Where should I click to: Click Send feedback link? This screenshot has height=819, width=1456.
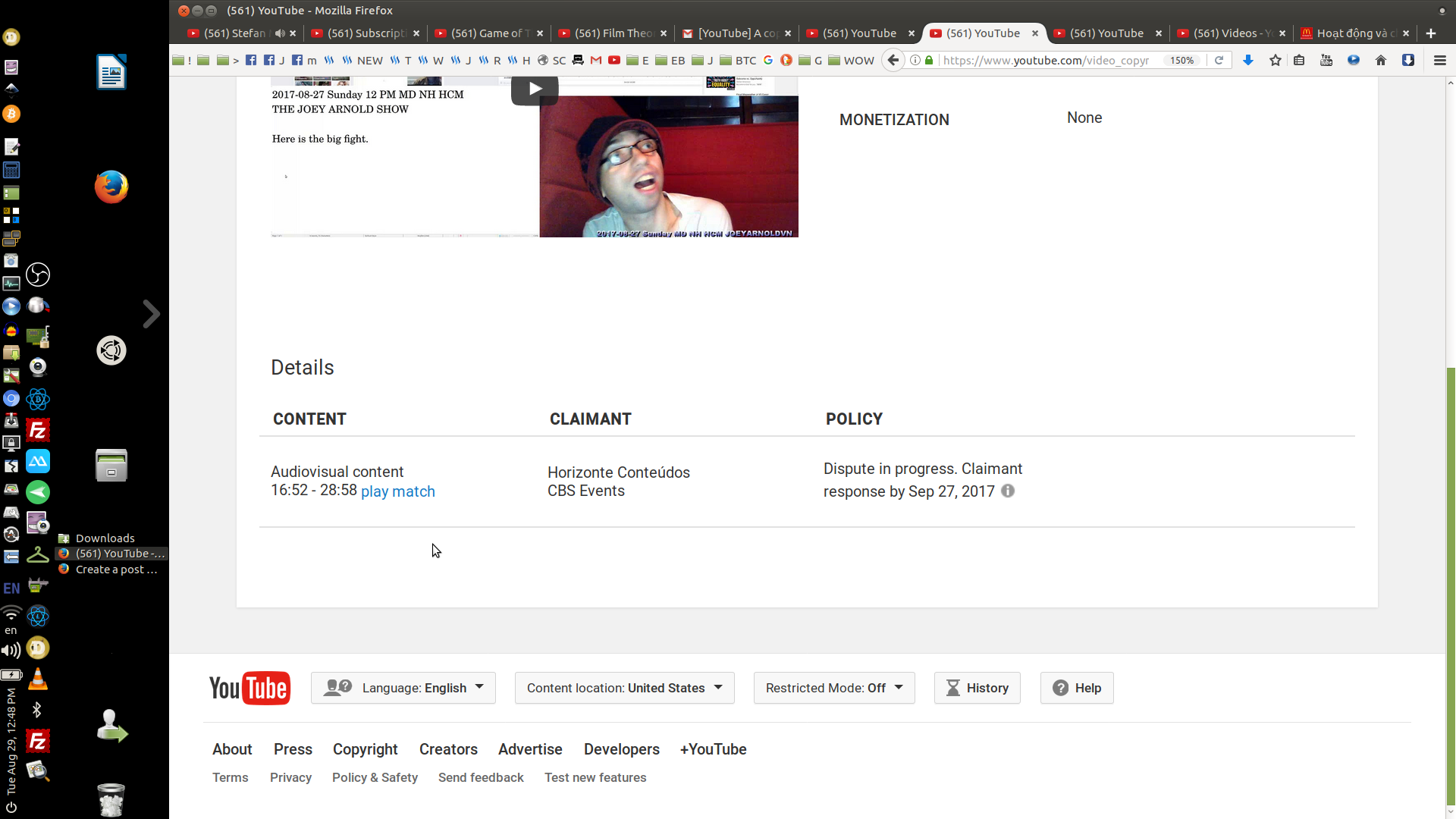(x=481, y=777)
